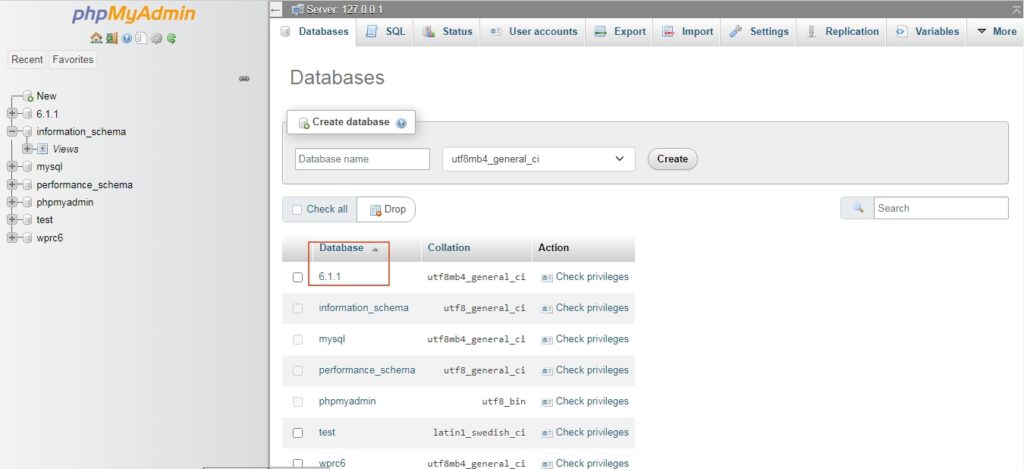This screenshot has width=1024, height=469.
Task: Click the test database icon in the tree
Action: coord(27,220)
